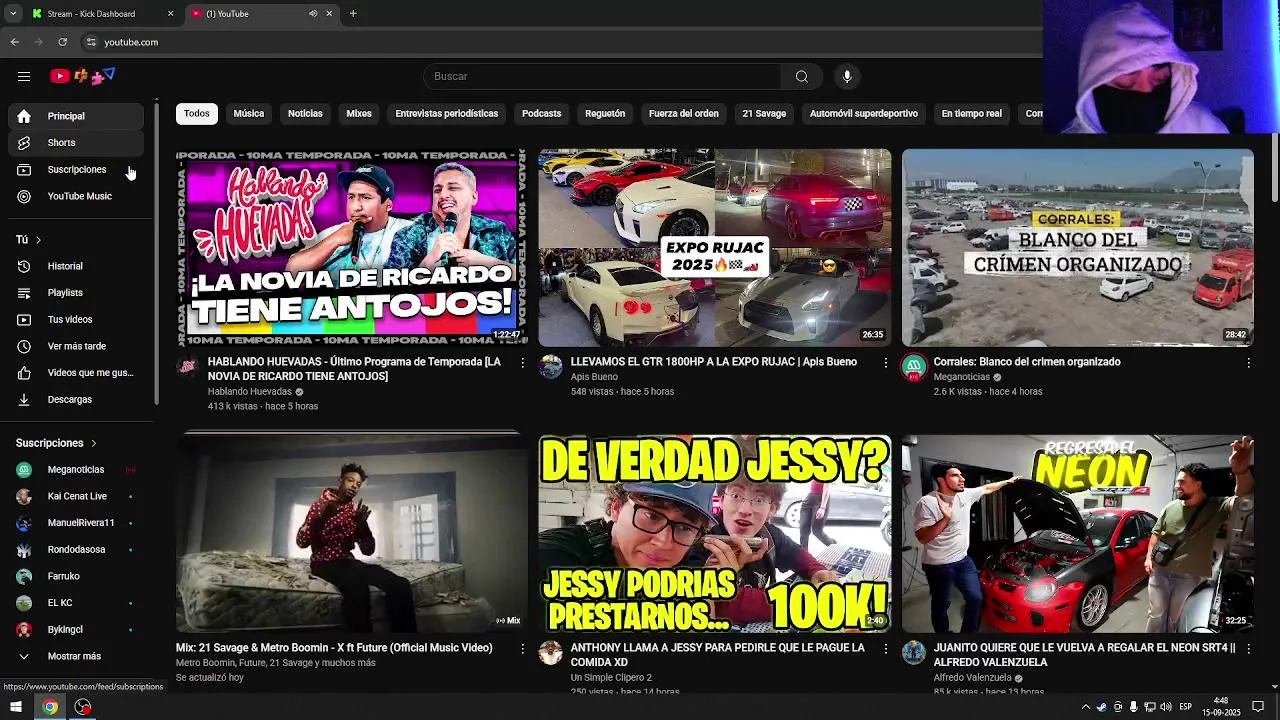Open Shorts in sidebar

(76, 143)
